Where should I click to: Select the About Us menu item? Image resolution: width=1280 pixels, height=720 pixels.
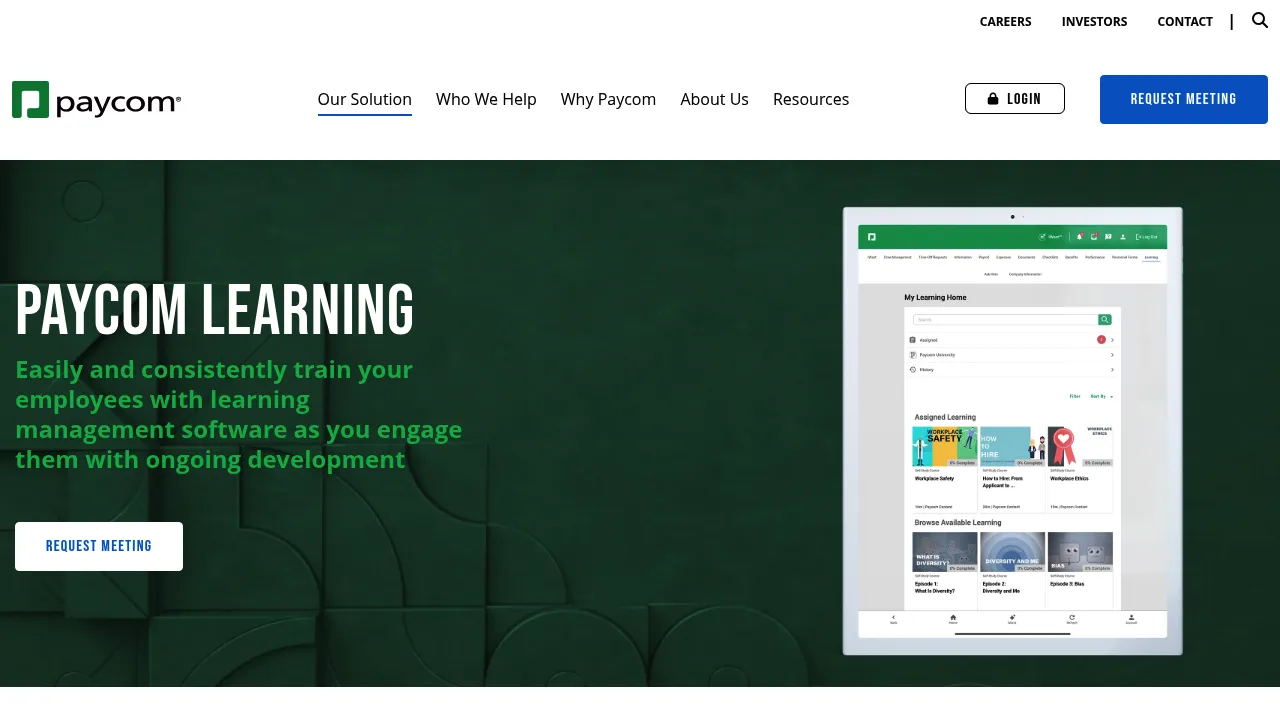pos(714,99)
